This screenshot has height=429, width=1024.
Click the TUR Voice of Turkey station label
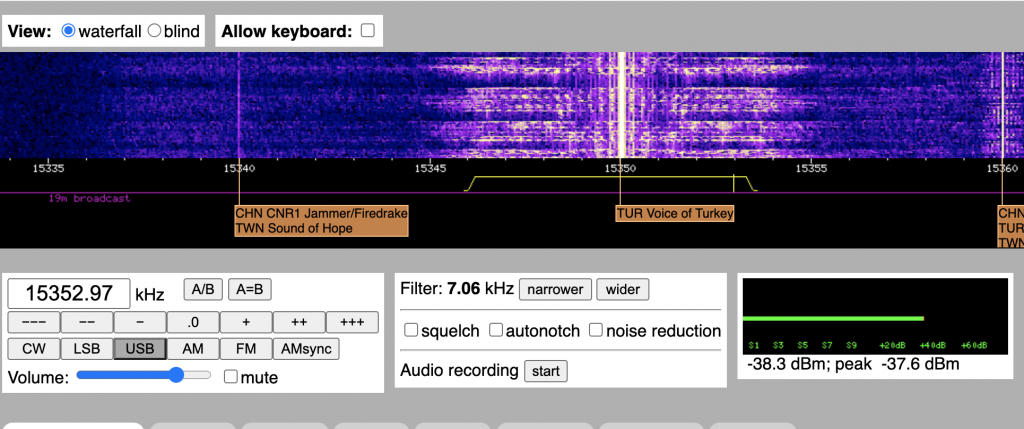[675, 213]
